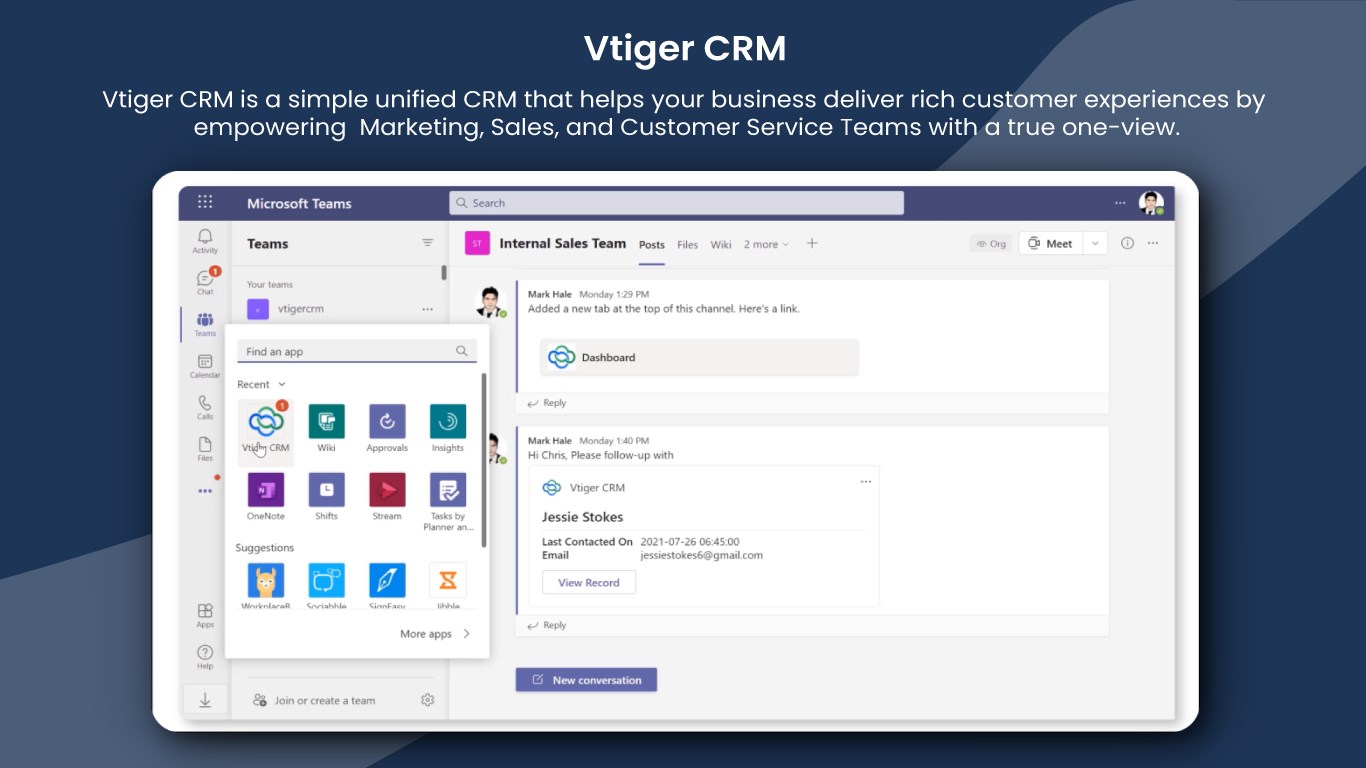Start a New conversation

pyautogui.click(x=586, y=680)
